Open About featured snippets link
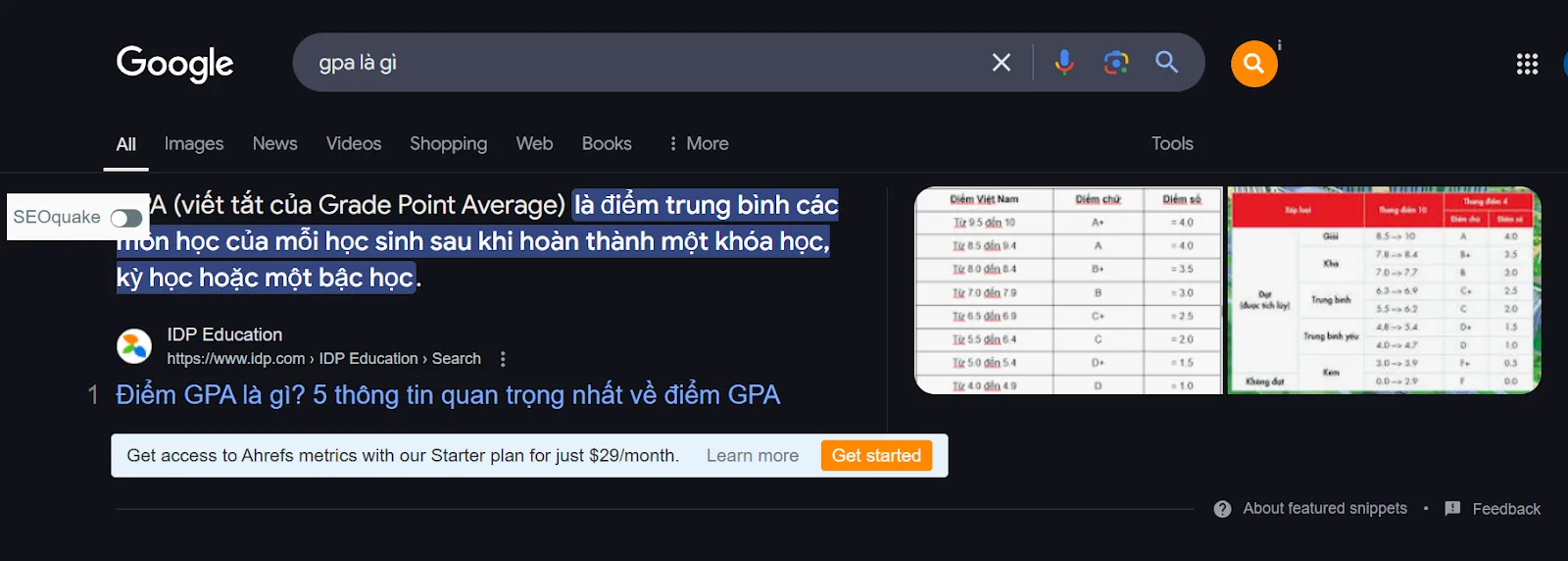 tap(1325, 509)
